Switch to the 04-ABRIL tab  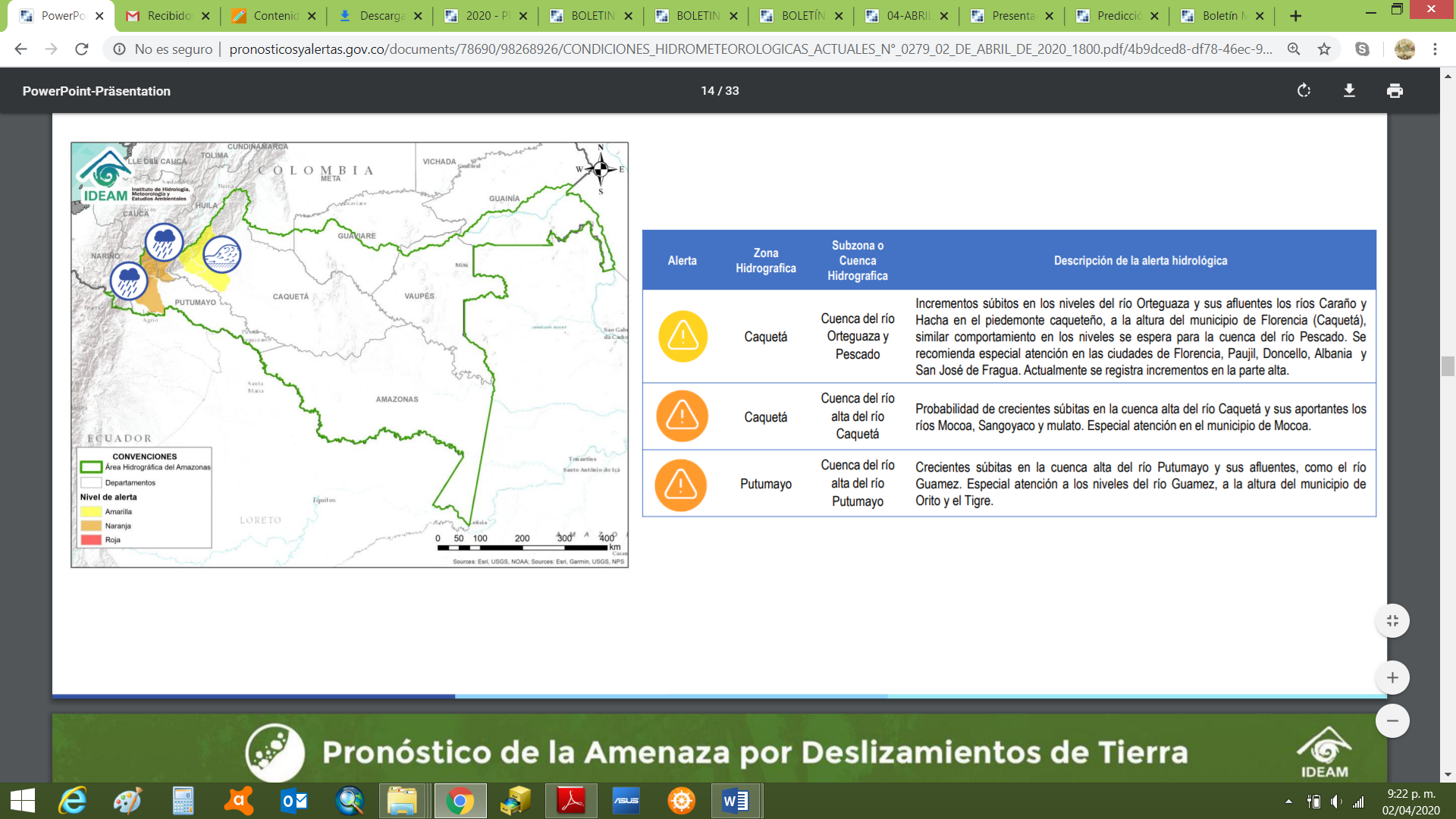click(x=907, y=16)
